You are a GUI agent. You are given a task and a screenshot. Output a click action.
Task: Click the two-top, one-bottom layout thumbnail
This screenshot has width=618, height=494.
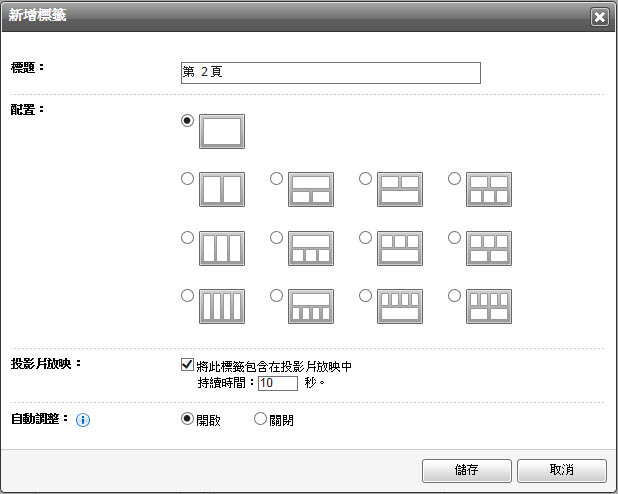coord(400,189)
